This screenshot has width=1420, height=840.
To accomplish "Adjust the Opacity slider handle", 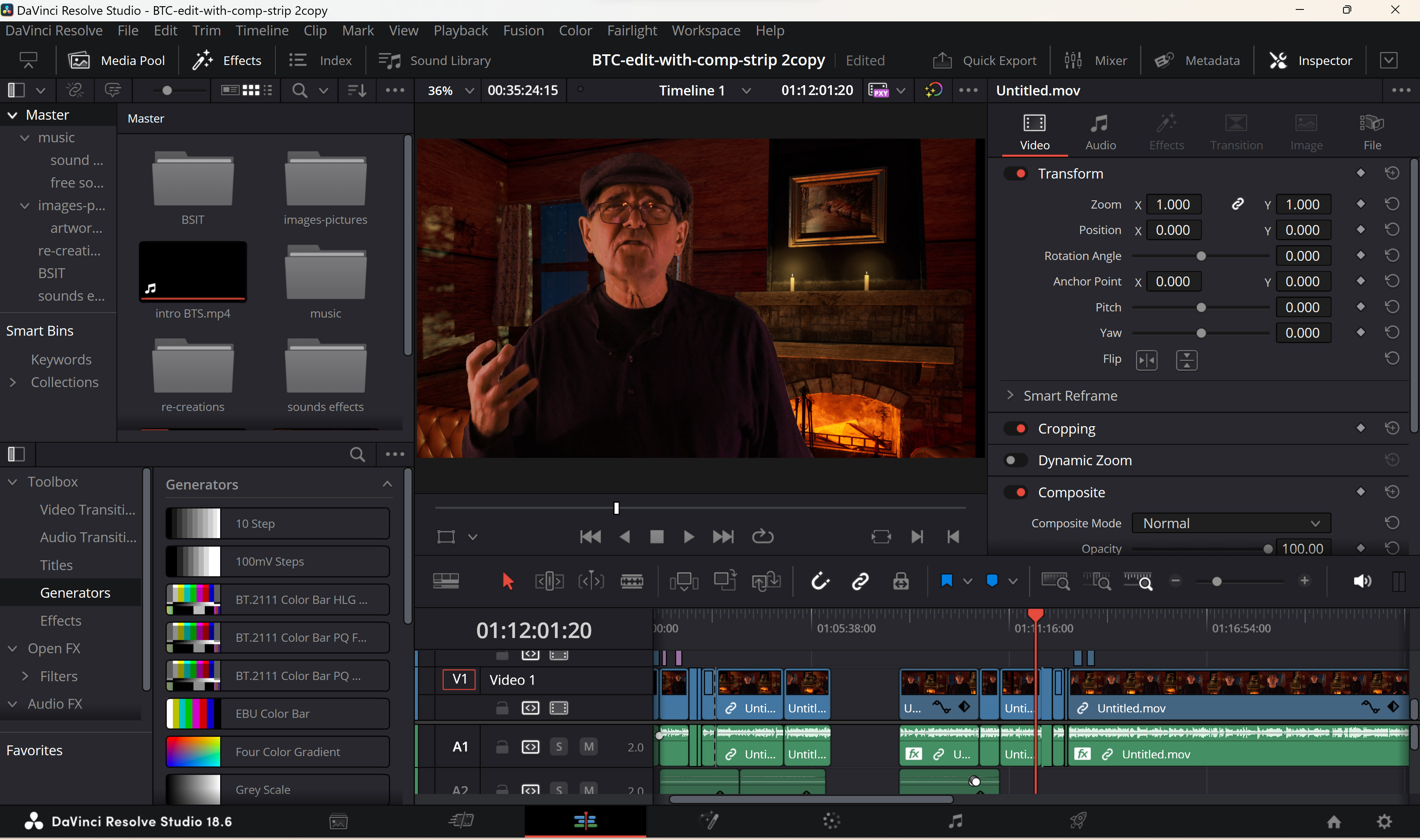I will [x=1268, y=548].
